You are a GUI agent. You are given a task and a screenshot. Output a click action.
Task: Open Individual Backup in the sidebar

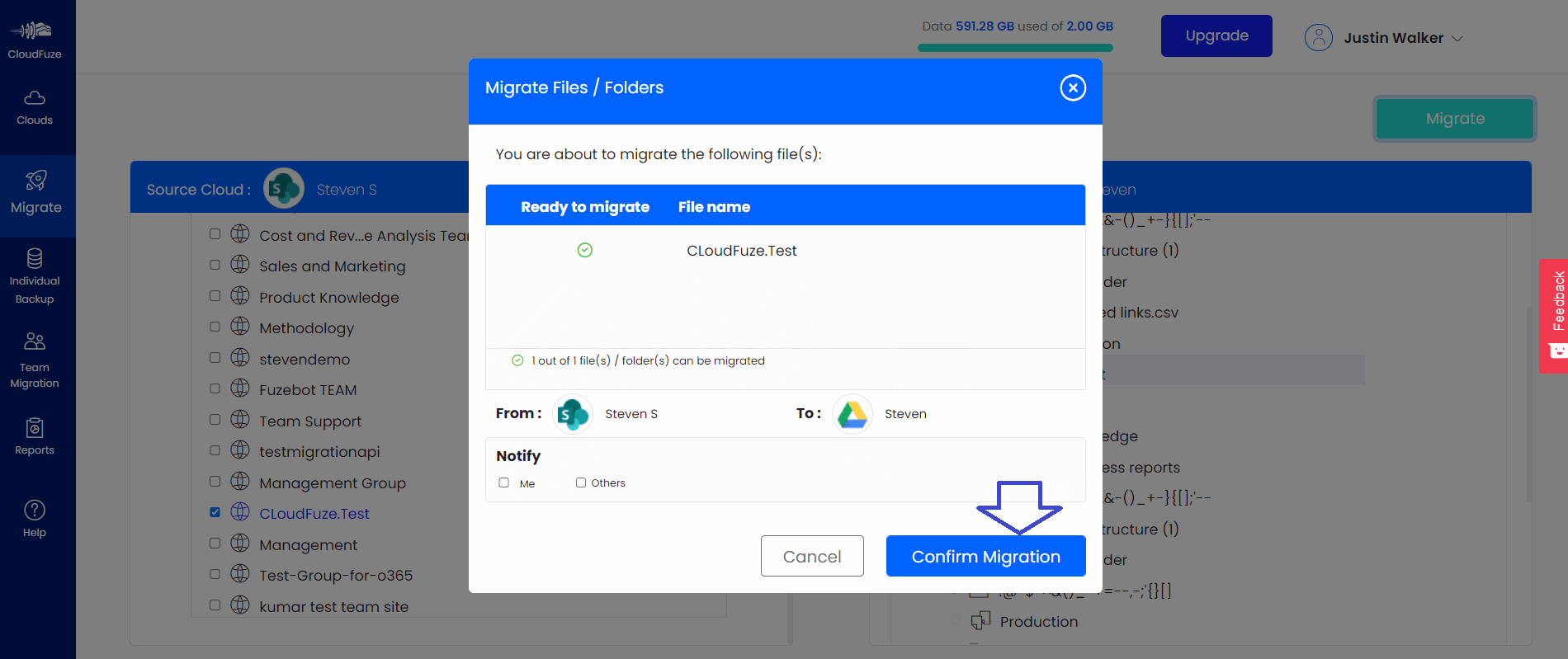pos(35,276)
